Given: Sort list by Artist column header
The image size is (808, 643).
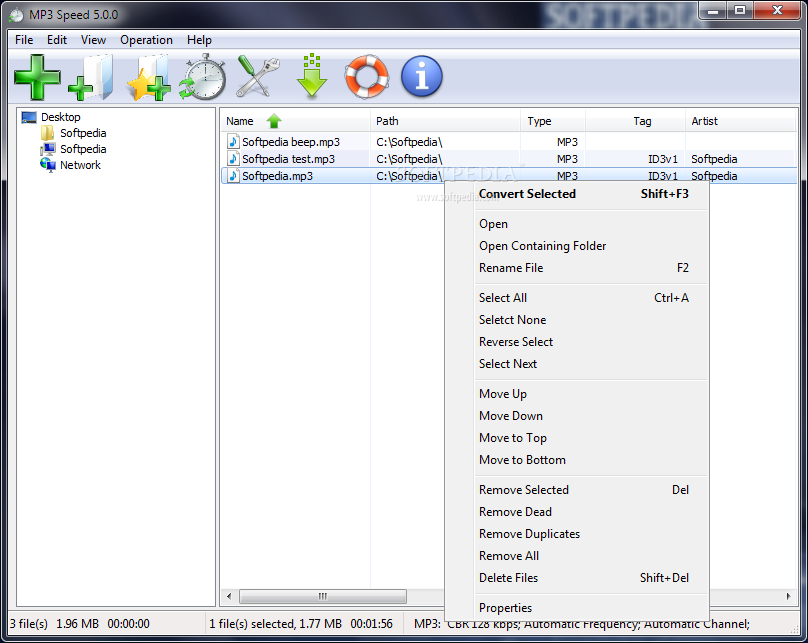Looking at the screenshot, I should point(740,121).
